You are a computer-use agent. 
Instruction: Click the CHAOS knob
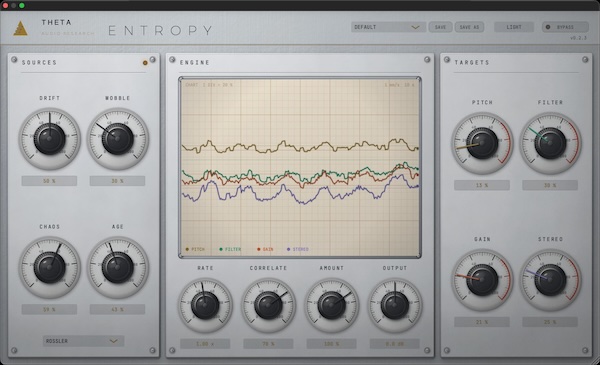pyautogui.click(x=50, y=267)
